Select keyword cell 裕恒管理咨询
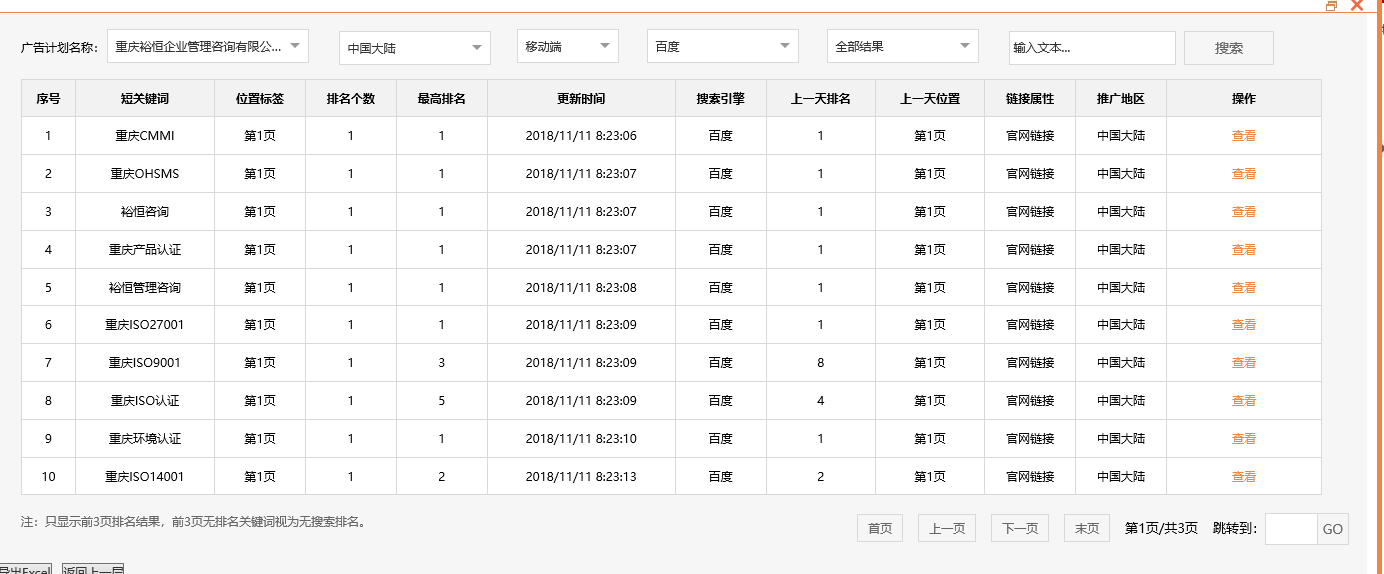Screen dimensions: 1384x574 coord(145,288)
